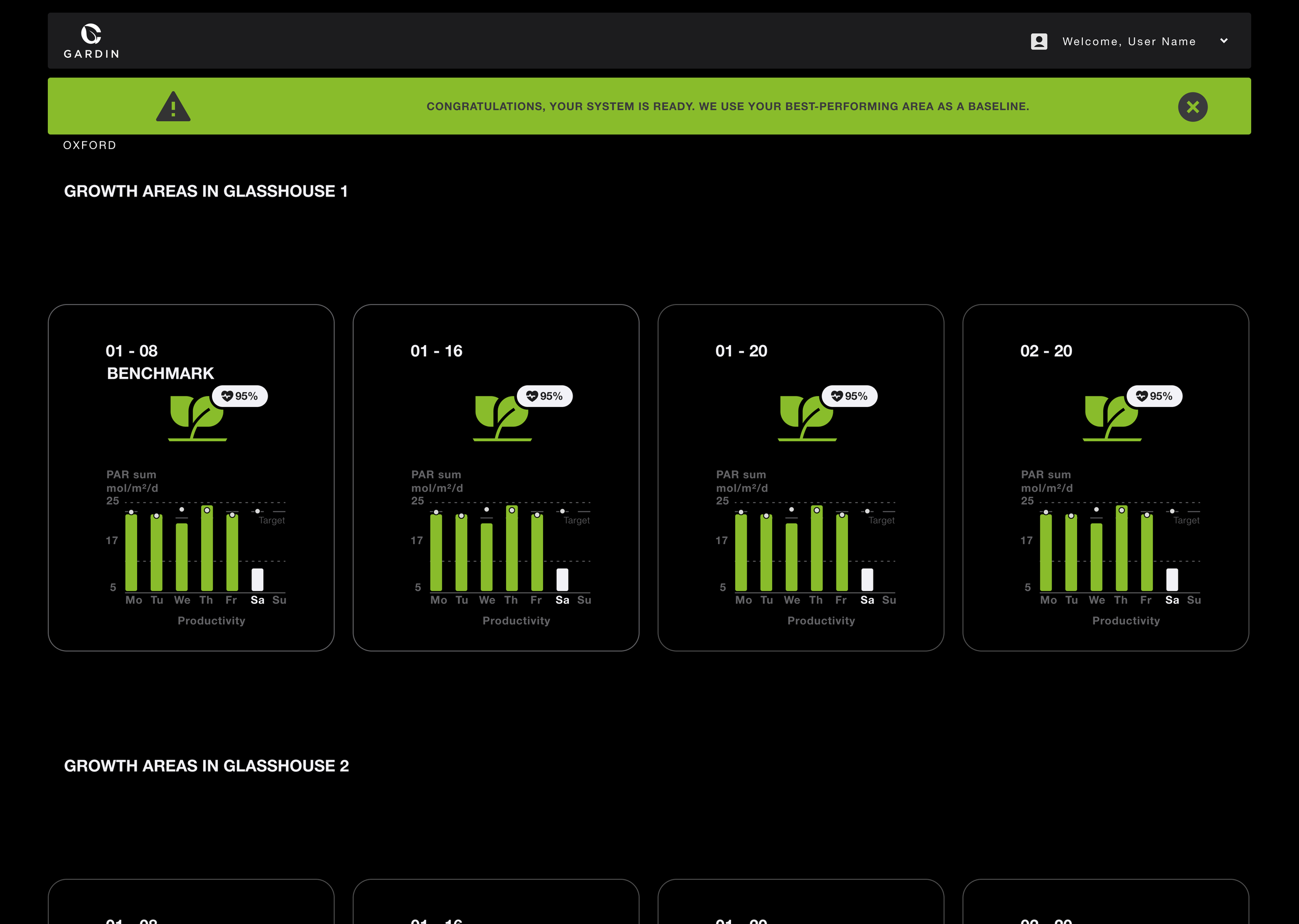Click Welcome, User Name text

click(x=1129, y=42)
